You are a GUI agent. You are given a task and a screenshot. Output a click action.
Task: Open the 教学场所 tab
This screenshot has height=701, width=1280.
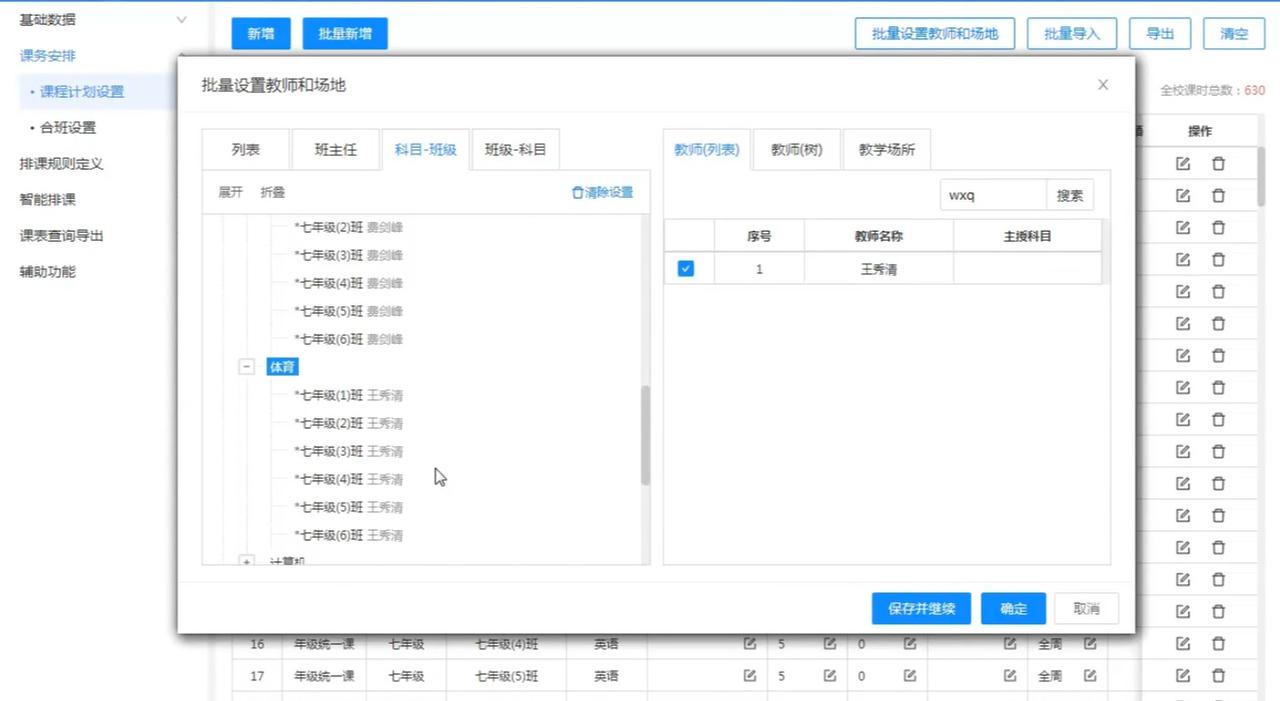coord(887,150)
